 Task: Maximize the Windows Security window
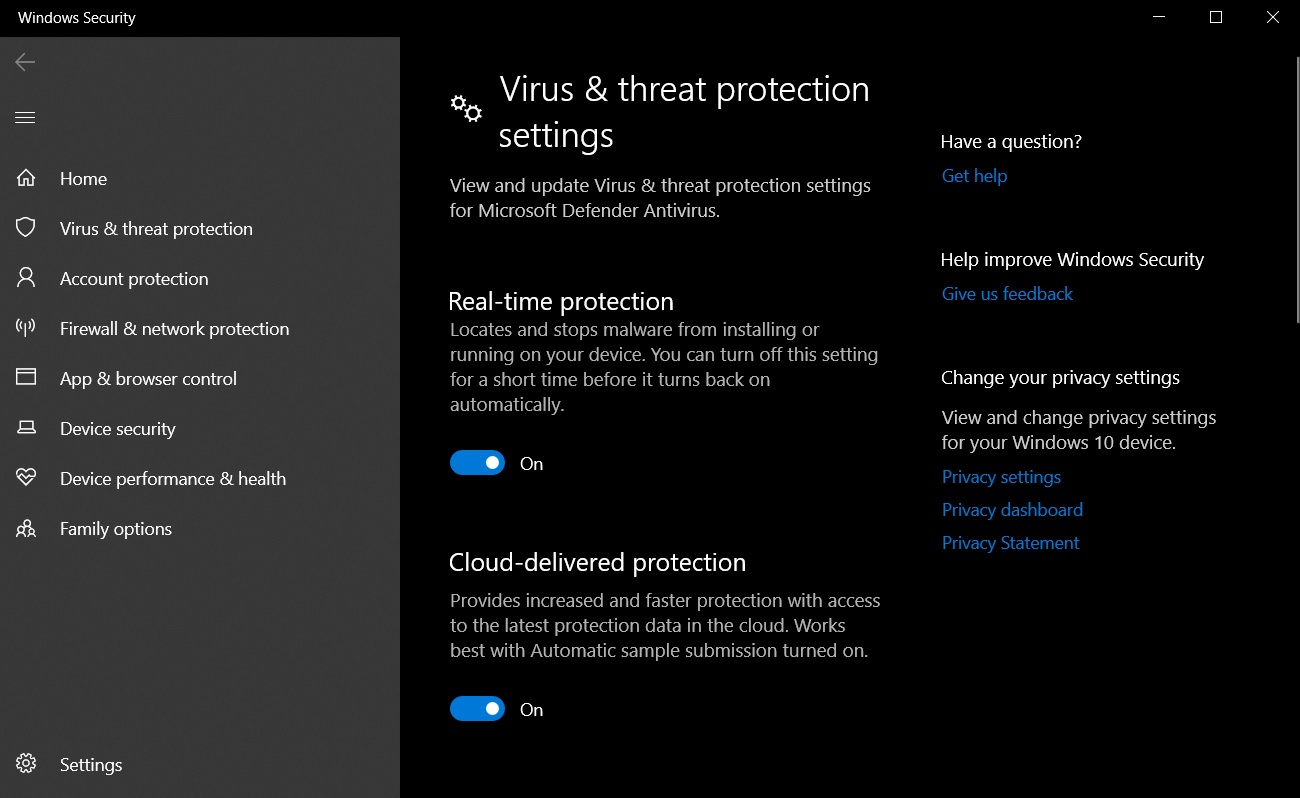[x=1216, y=17]
